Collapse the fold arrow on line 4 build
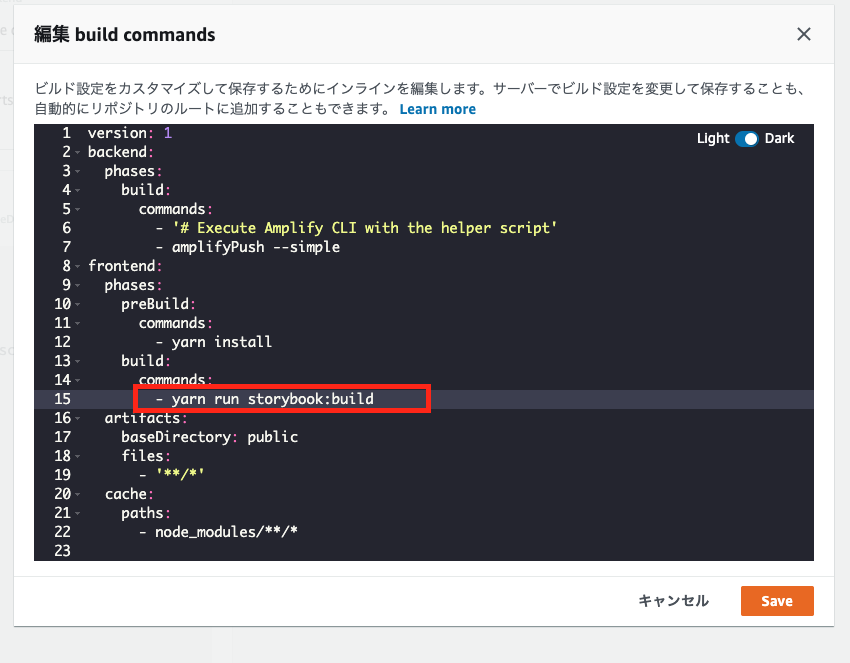The image size is (850, 663). (x=78, y=191)
